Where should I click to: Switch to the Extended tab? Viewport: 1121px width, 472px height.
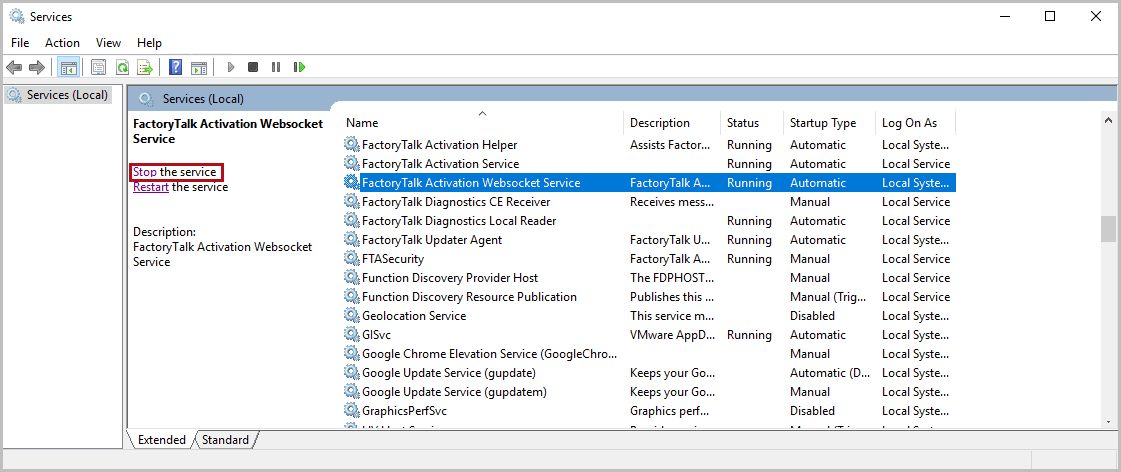click(162, 440)
